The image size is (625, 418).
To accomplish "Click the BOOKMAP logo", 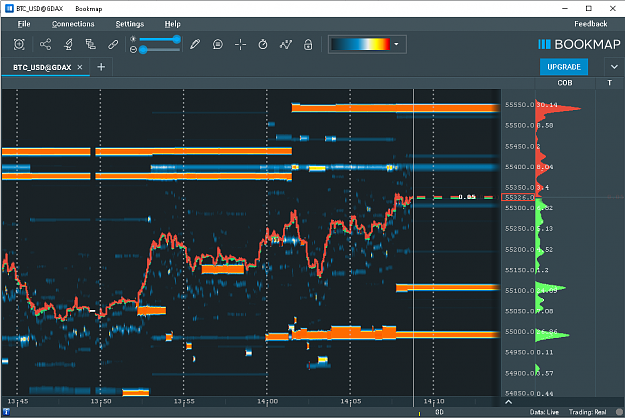I will pyautogui.click(x=580, y=44).
